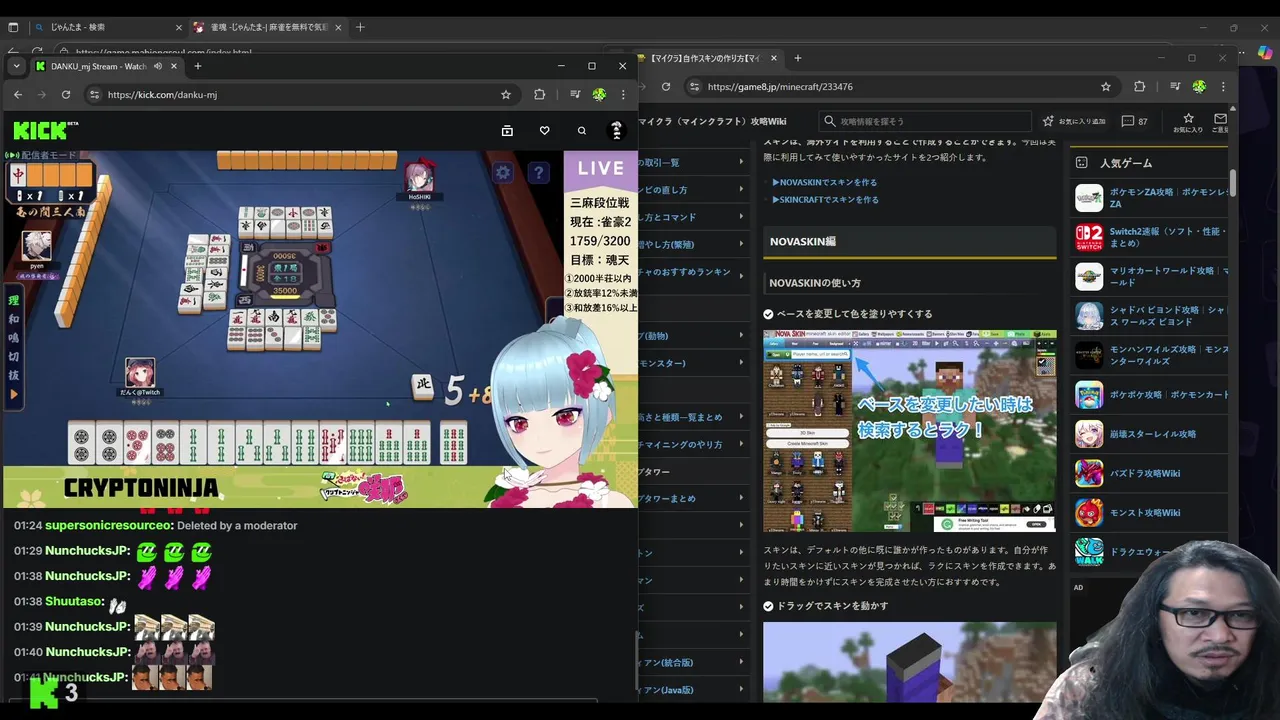
Task: Toggle the 理 auto button in mahjong game
Action: [x=14, y=300]
